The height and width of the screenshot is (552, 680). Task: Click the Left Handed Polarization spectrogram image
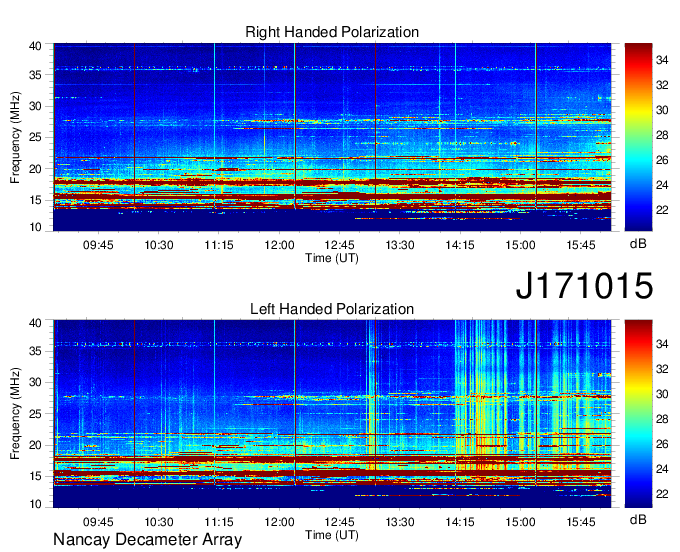pos(332,414)
